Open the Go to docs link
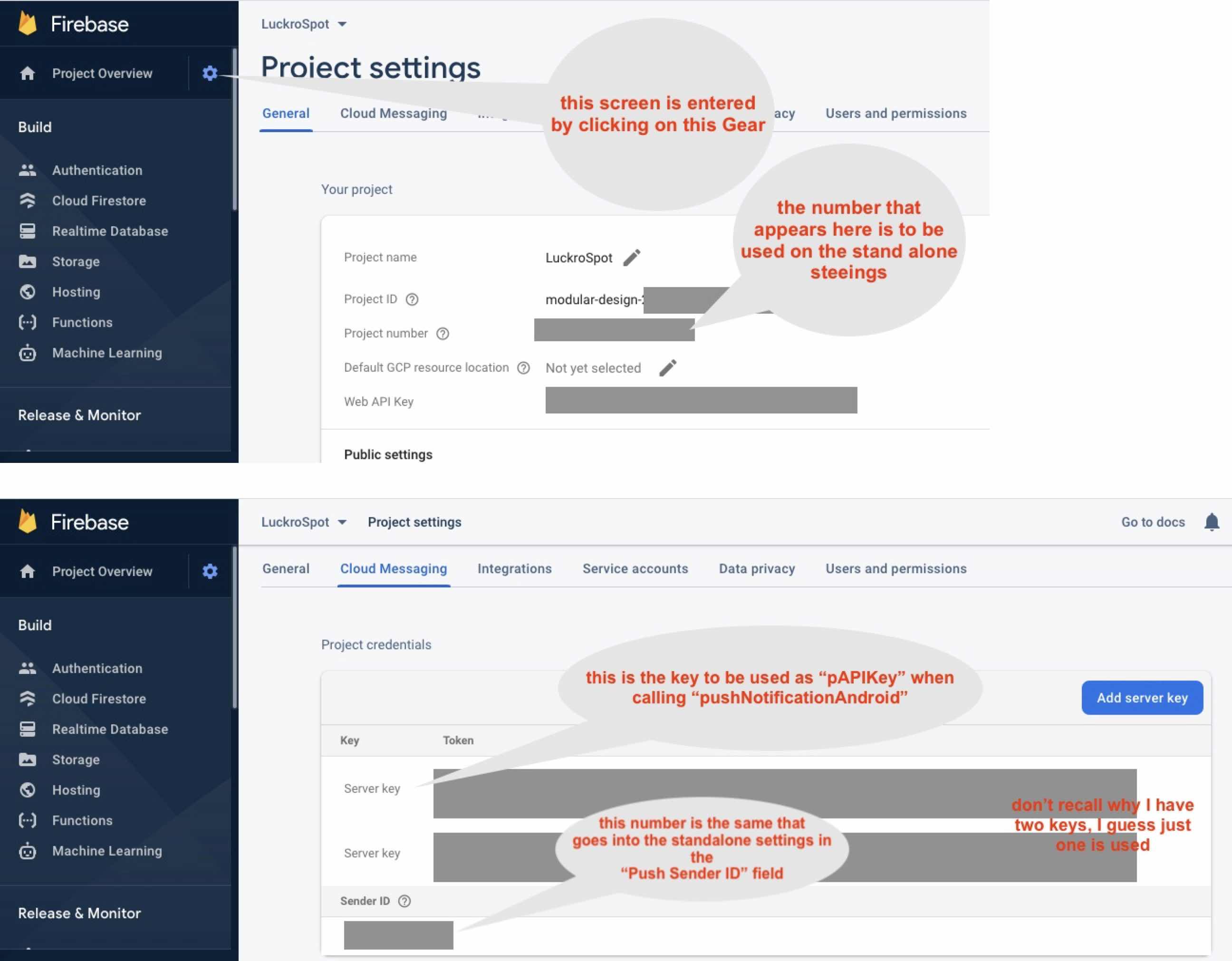This screenshot has height=961, width=1232. coord(1153,522)
